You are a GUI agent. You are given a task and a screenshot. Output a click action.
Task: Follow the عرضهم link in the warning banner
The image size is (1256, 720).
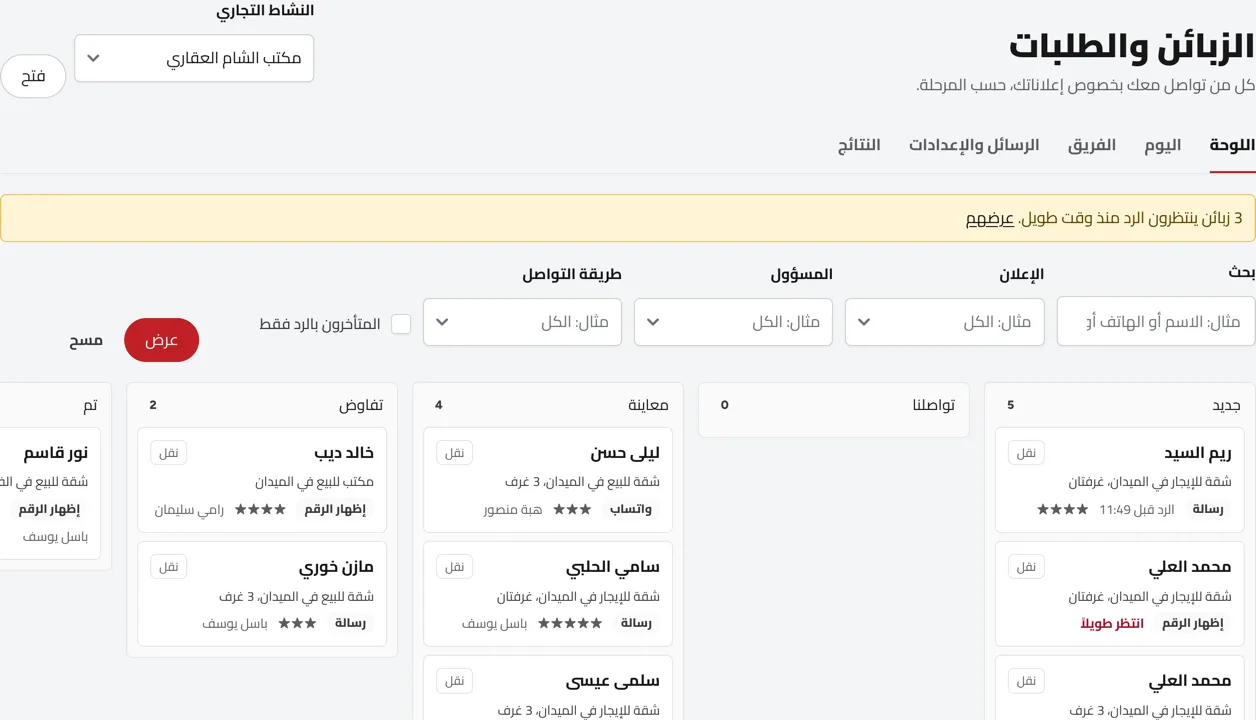coord(989,218)
